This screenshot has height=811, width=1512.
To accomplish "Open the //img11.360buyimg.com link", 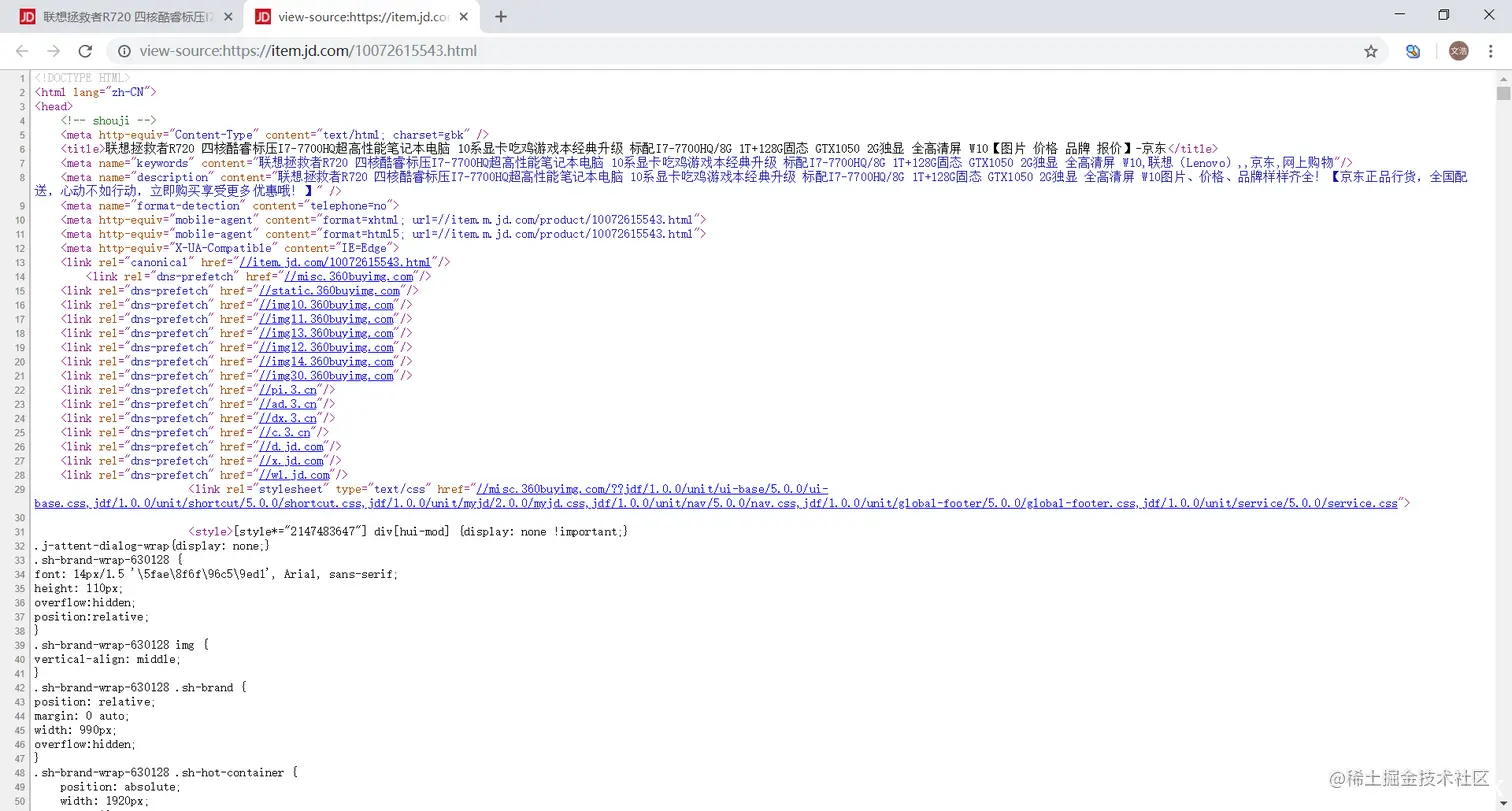I will click(x=326, y=319).
